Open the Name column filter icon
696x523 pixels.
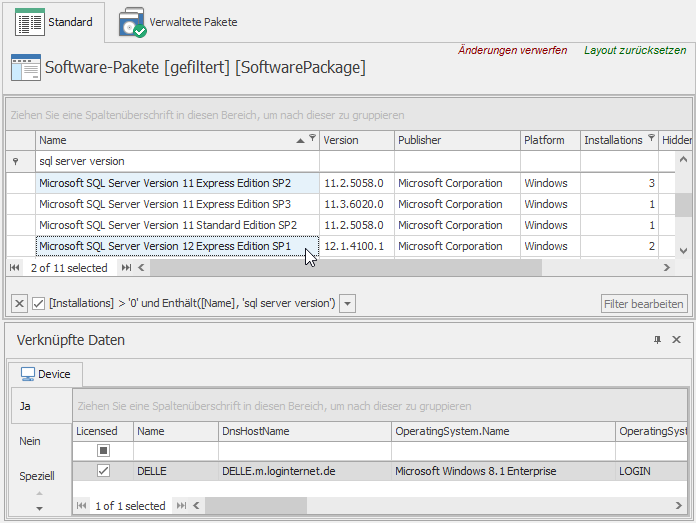[x=312, y=137]
